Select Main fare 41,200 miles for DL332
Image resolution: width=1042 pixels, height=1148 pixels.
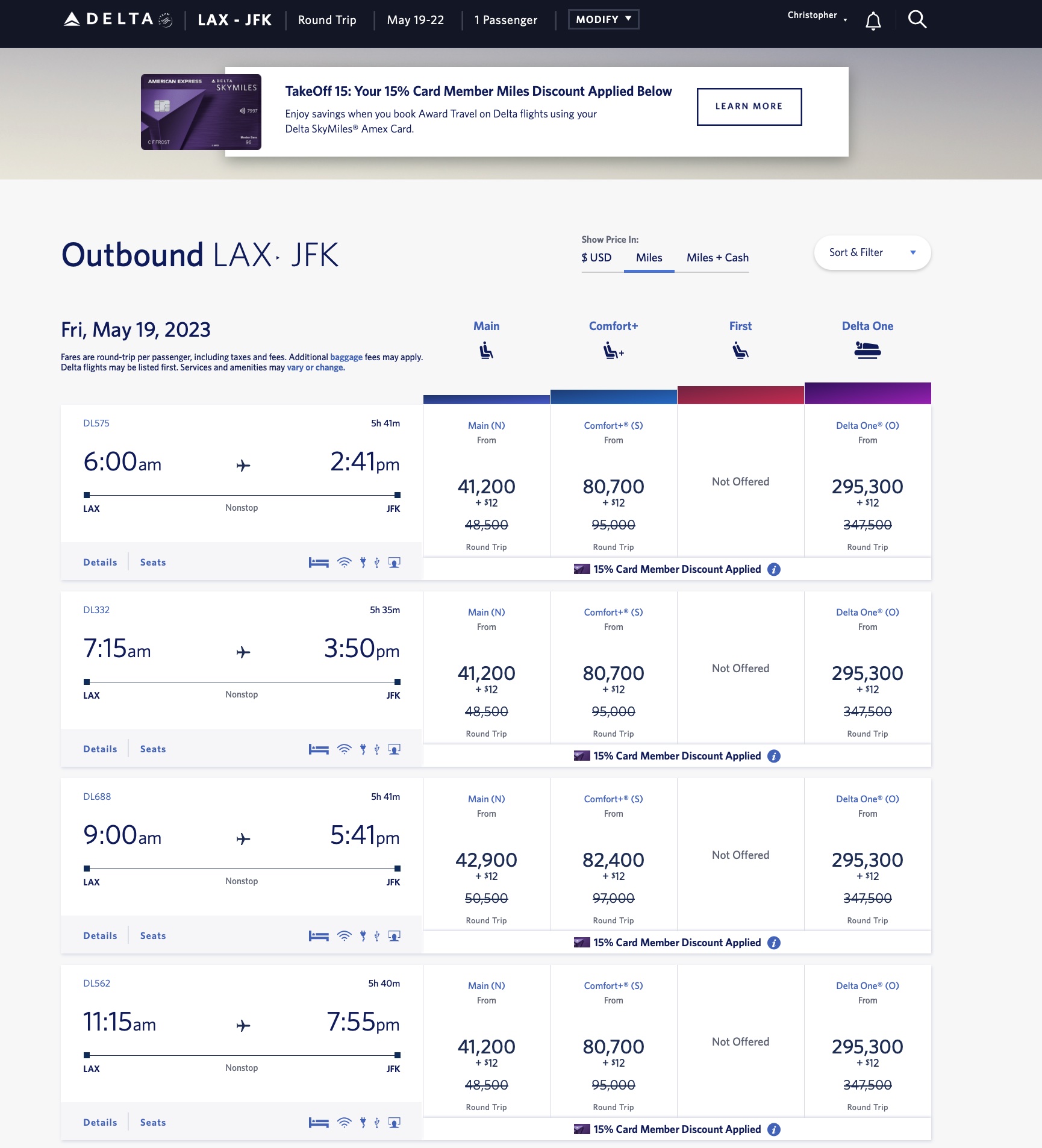click(x=486, y=673)
